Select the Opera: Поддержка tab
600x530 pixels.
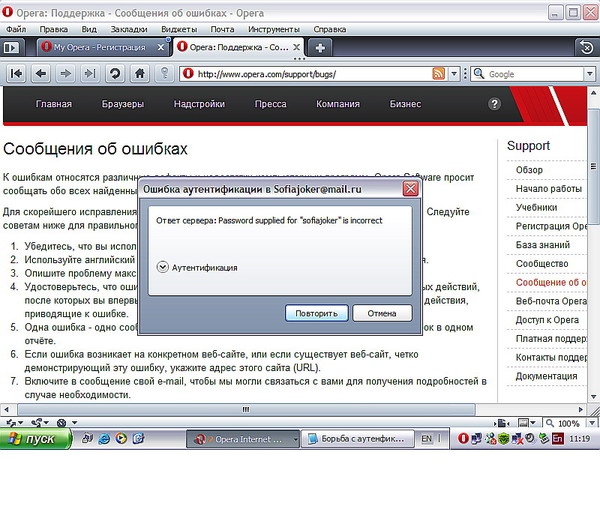[238, 47]
